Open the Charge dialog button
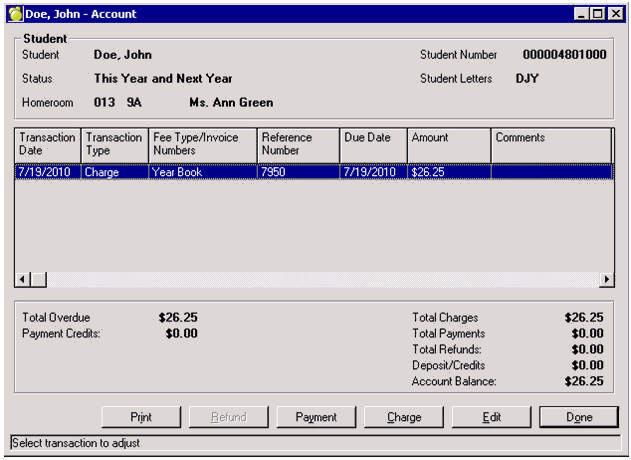Image resolution: width=631 pixels, height=460 pixels. (404, 417)
